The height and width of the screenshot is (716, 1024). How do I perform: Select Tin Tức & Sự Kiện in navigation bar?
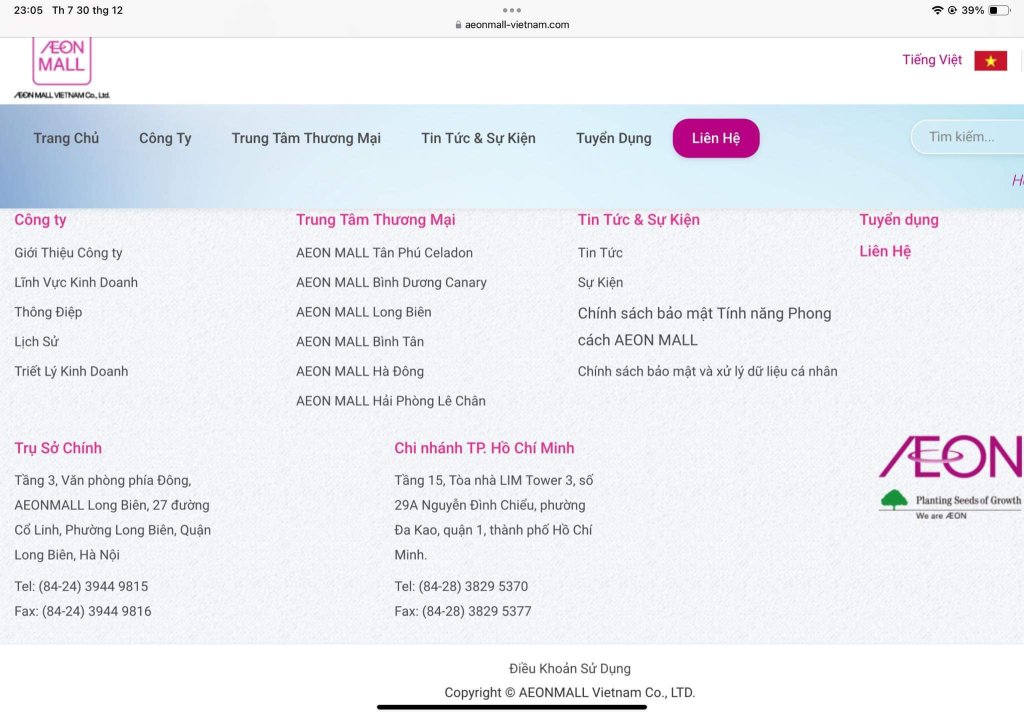click(478, 138)
